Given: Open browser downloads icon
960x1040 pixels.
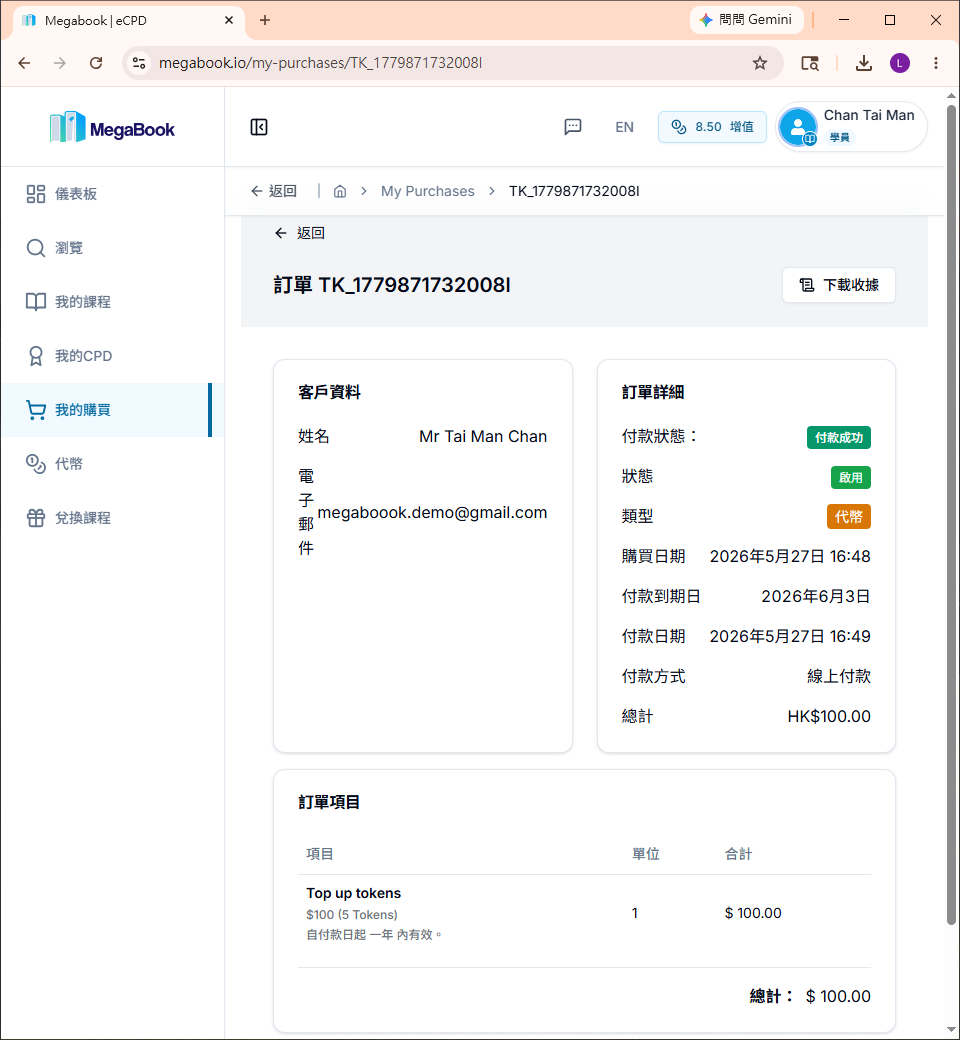Looking at the screenshot, I should [x=863, y=63].
